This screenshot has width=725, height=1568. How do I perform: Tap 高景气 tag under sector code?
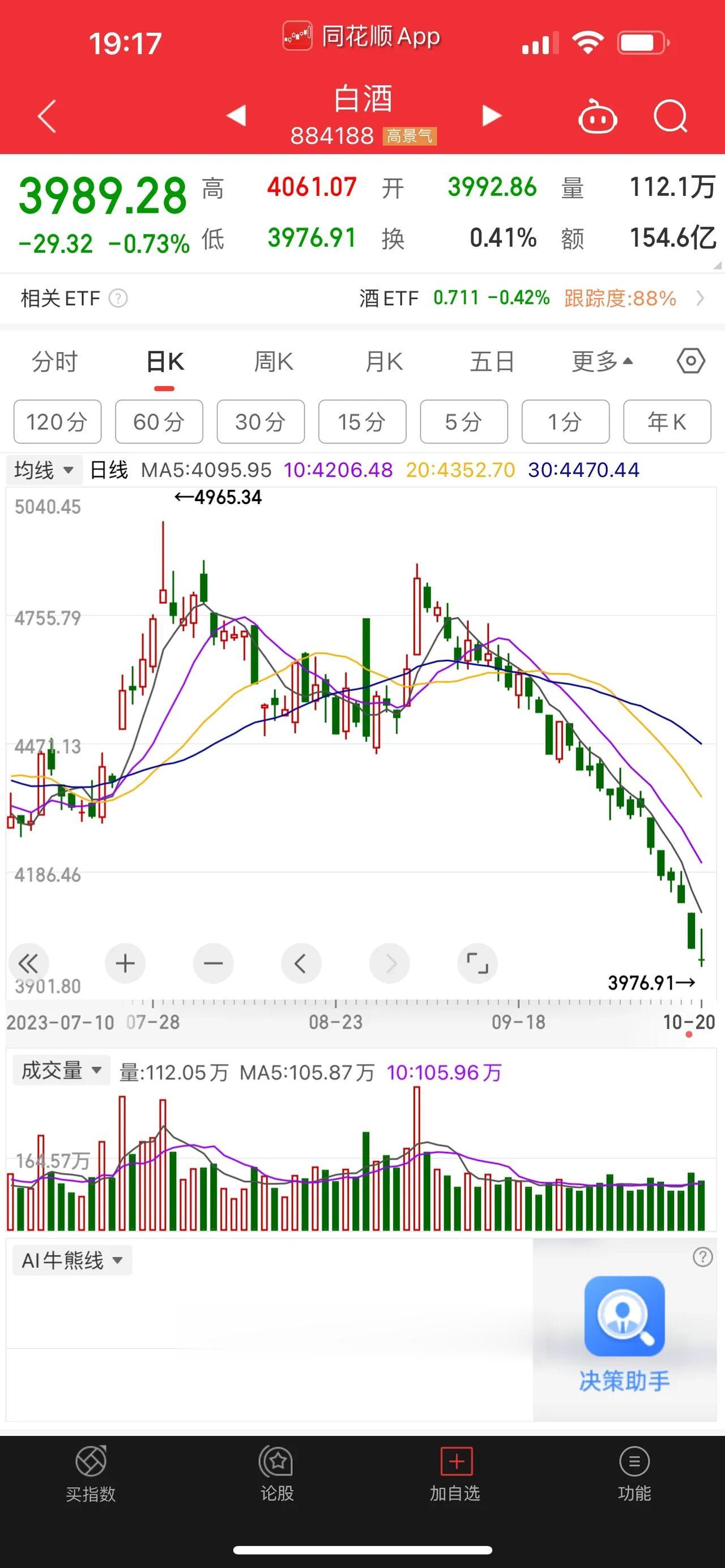tap(410, 136)
